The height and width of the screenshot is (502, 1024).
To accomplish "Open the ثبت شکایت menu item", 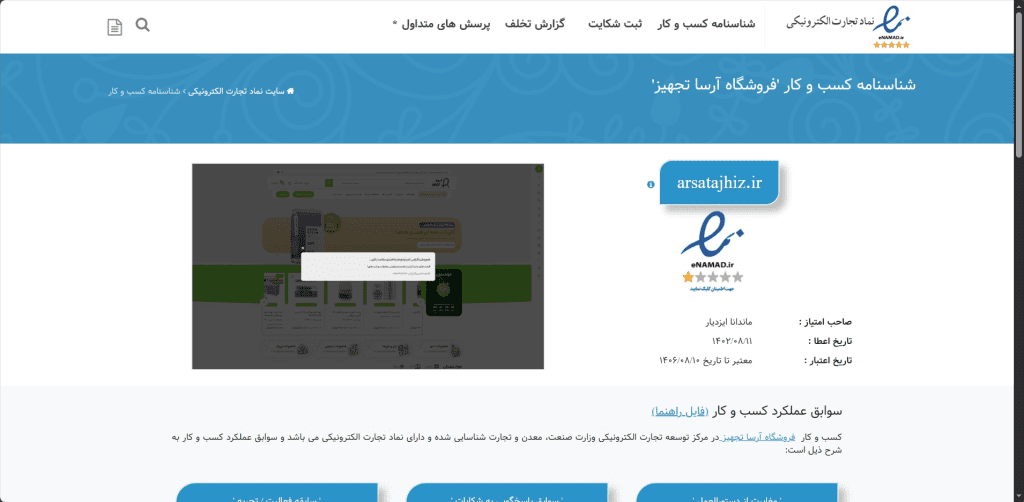I will pos(615,24).
